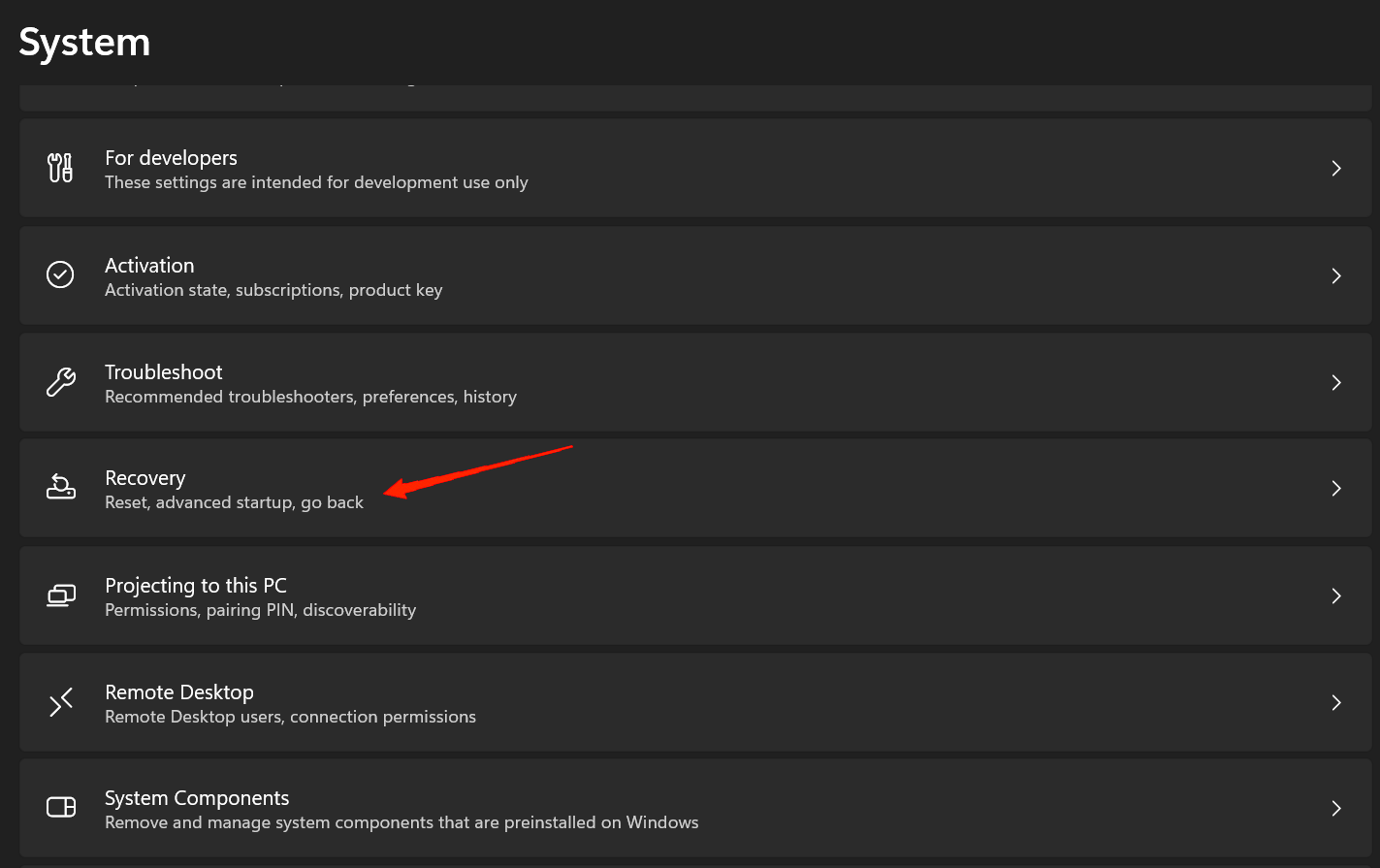Click the Recovery drive icon

click(x=60, y=488)
